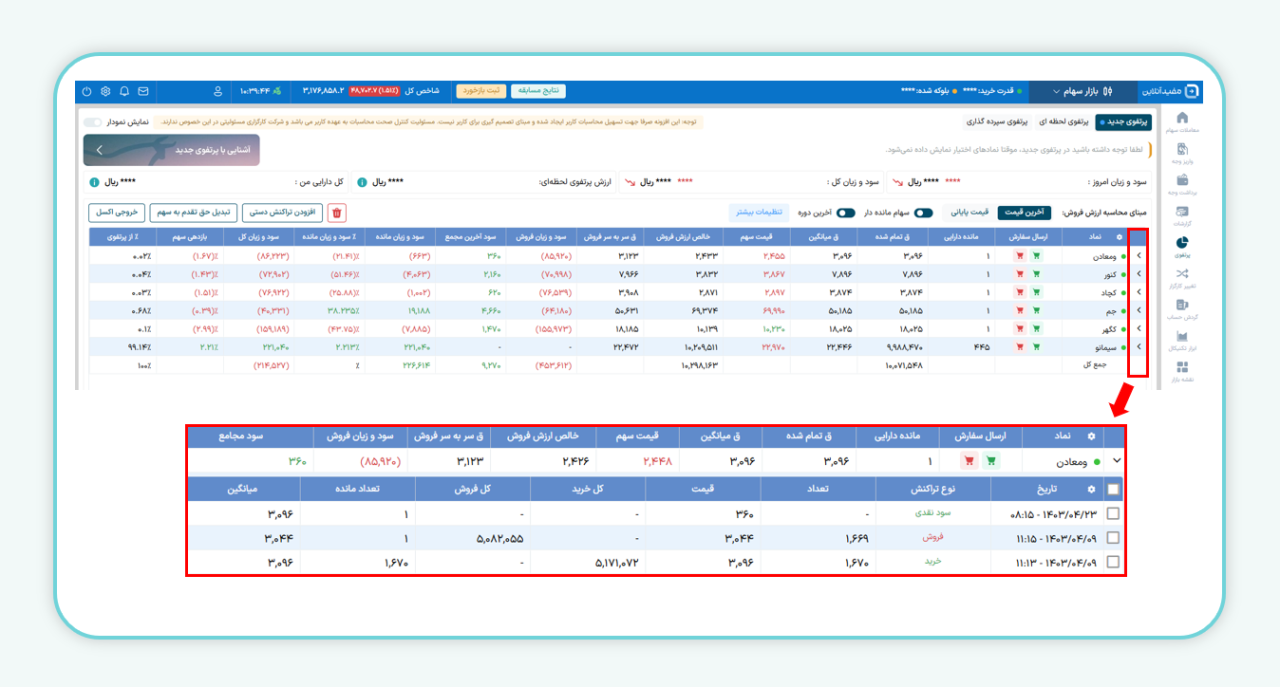Image resolution: width=1280 pixels, height=687 pixels.
Task: Click the نقشه بازار grid icon
Action: tap(1182, 368)
